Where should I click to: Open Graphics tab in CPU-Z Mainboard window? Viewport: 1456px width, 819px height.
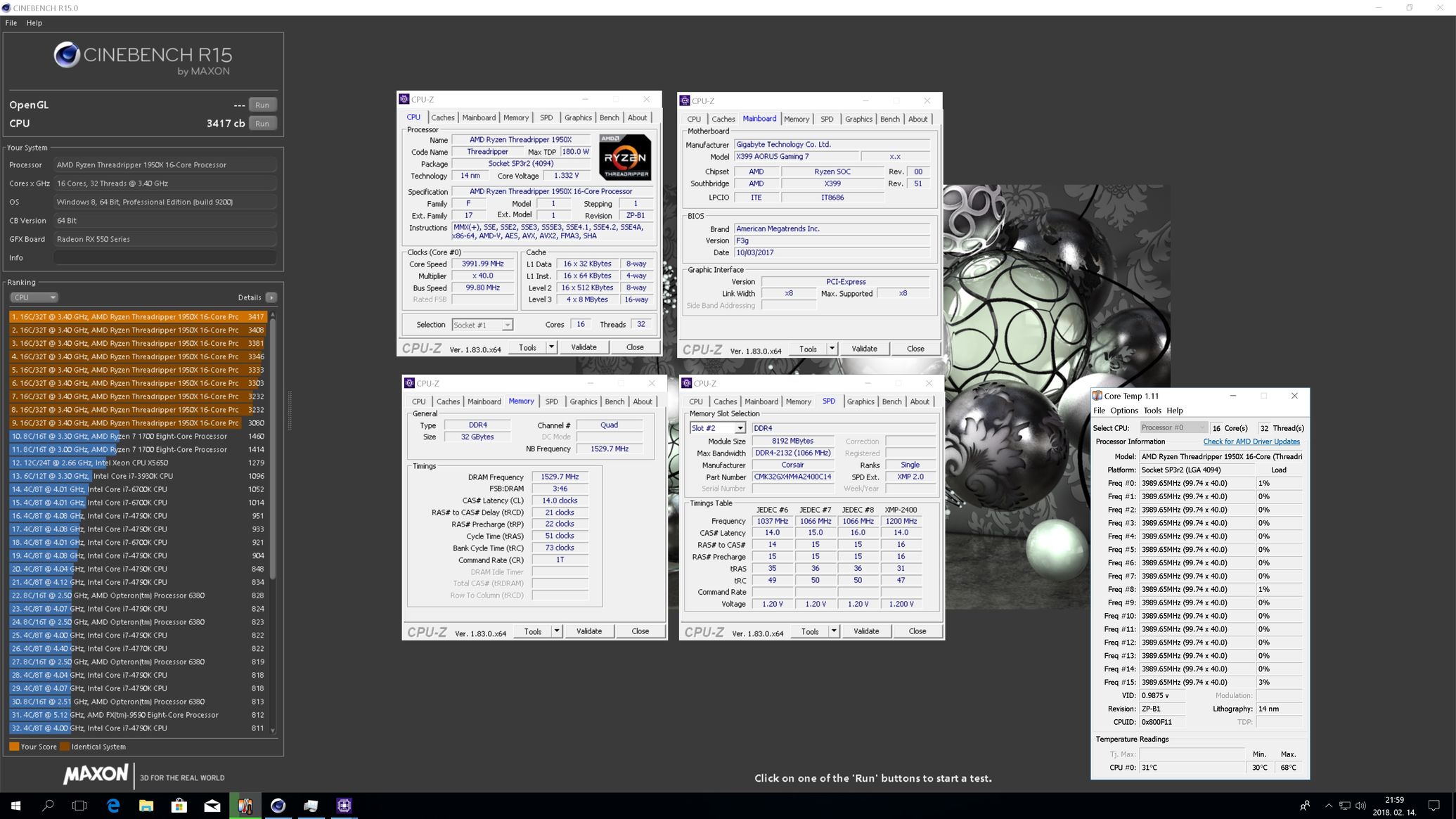click(858, 119)
